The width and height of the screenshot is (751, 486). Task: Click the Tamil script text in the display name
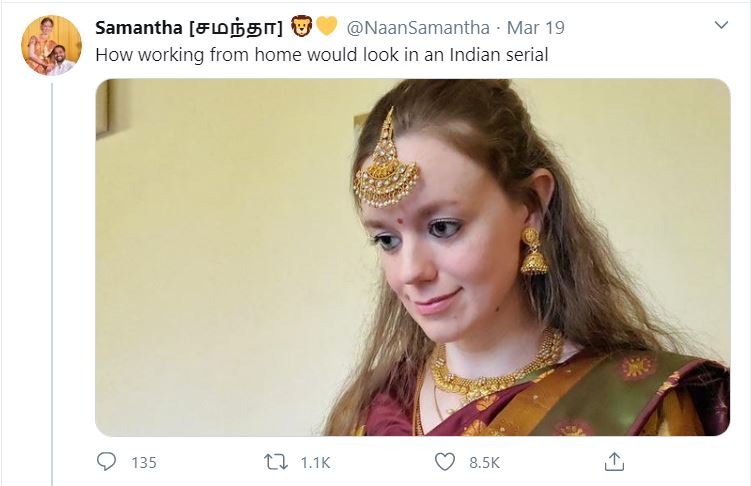236,26
